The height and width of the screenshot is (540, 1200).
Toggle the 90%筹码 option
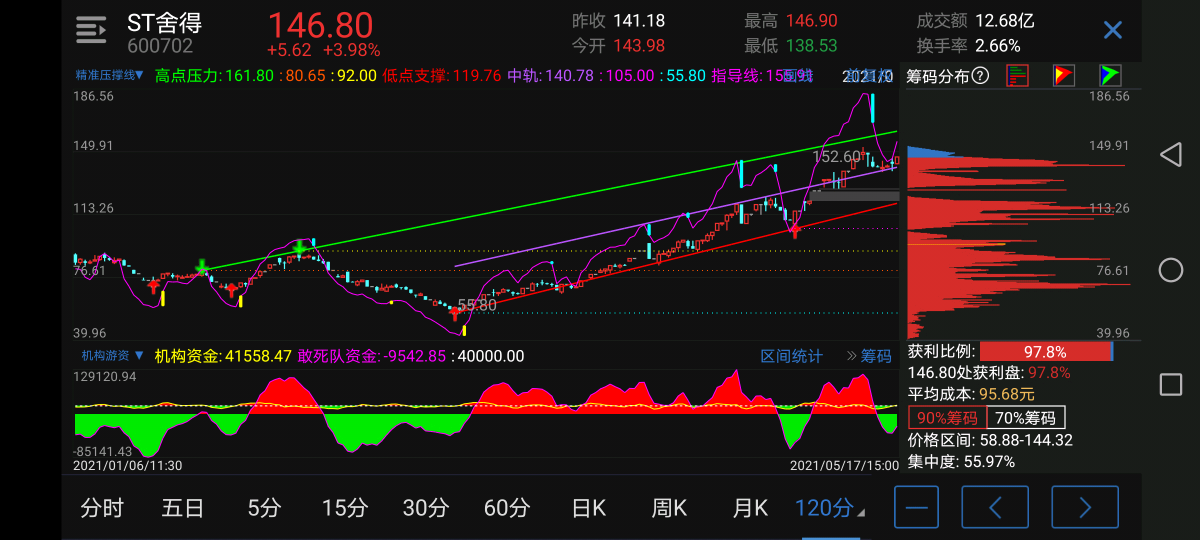(x=946, y=418)
